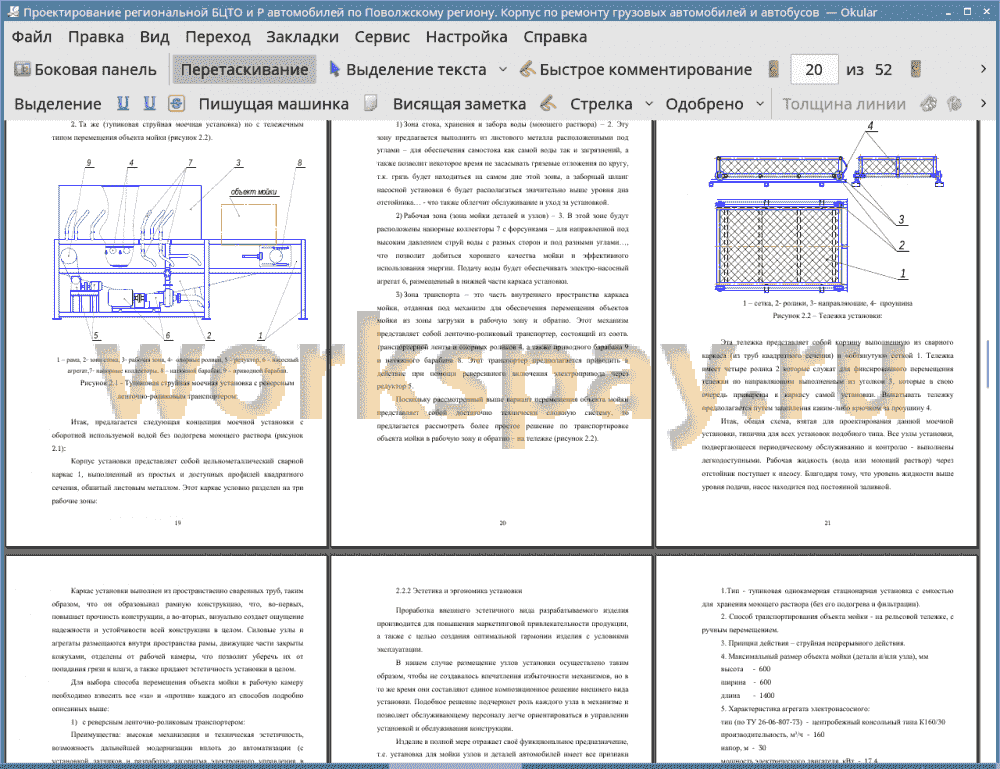Go to next page icon

pyautogui.click(x=916, y=70)
